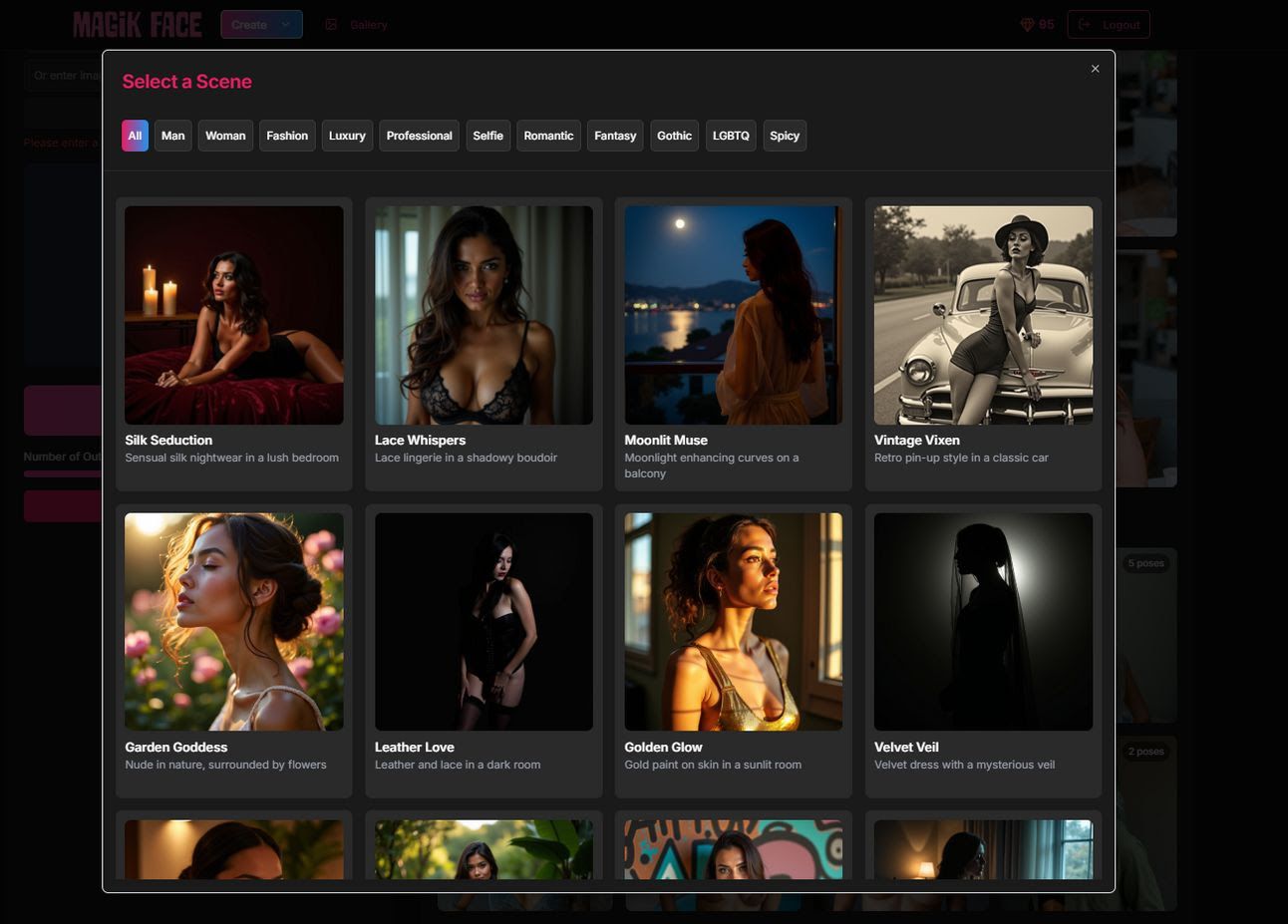The image size is (1288, 924).
Task: Show Professional scenes
Action: click(x=420, y=136)
